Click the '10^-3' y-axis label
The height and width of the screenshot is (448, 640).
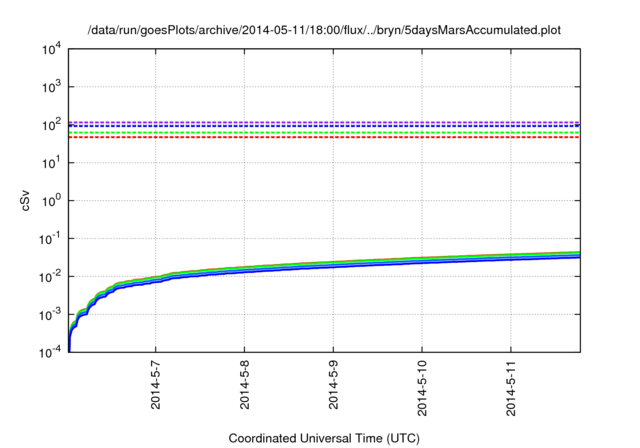pyautogui.click(x=50, y=315)
